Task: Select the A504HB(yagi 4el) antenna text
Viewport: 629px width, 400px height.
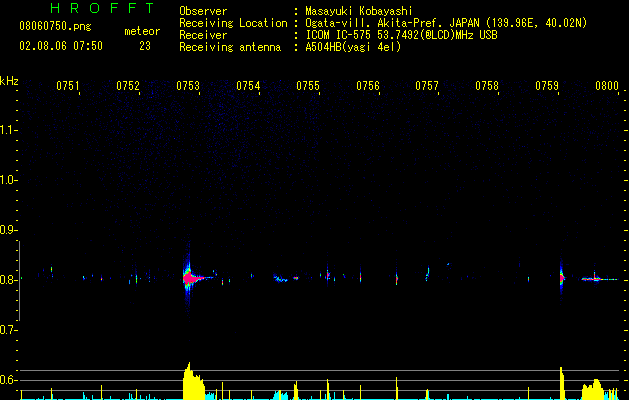Action: point(353,47)
